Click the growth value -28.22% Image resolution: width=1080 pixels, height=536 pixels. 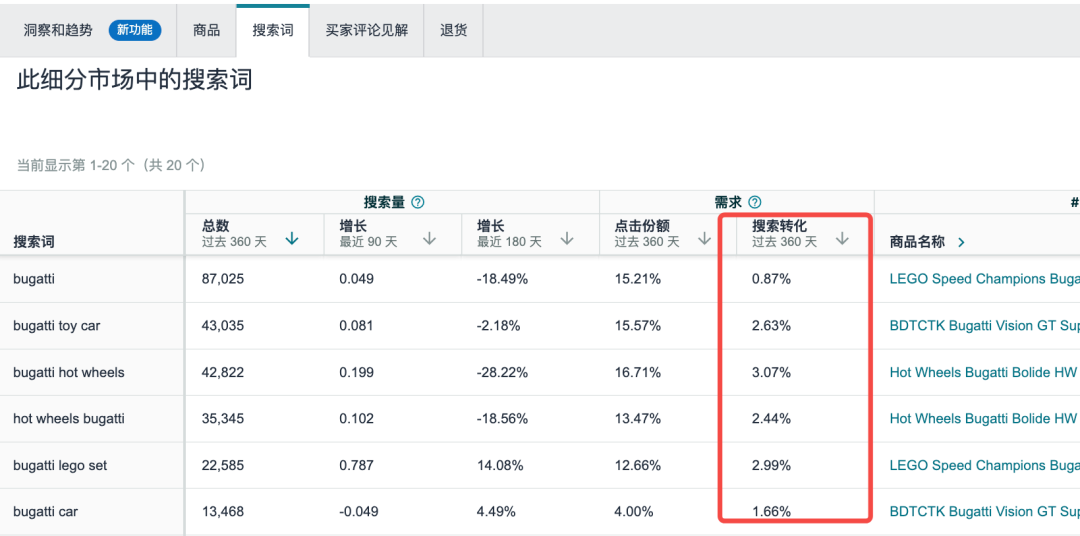point(502,372)
